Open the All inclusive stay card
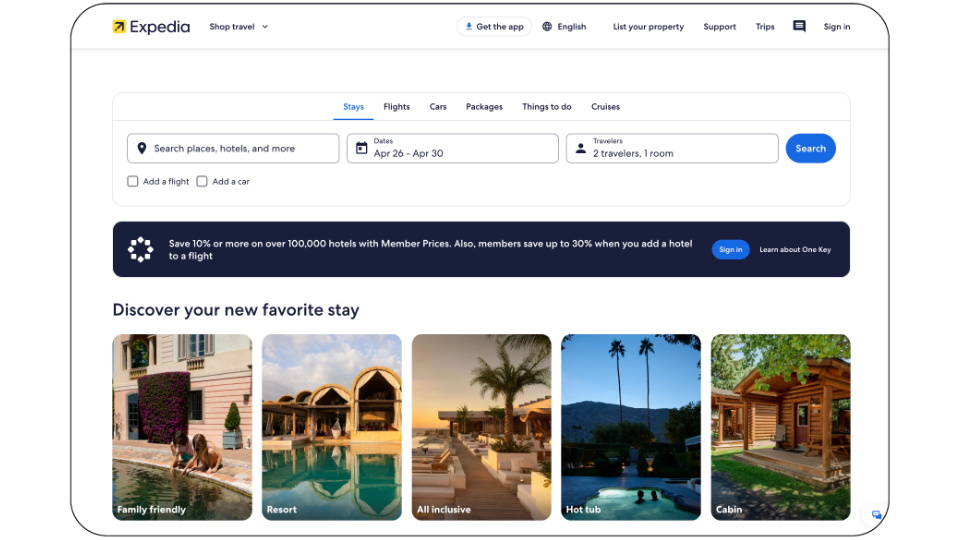960x540 pixels. click(x=481, y=427)
